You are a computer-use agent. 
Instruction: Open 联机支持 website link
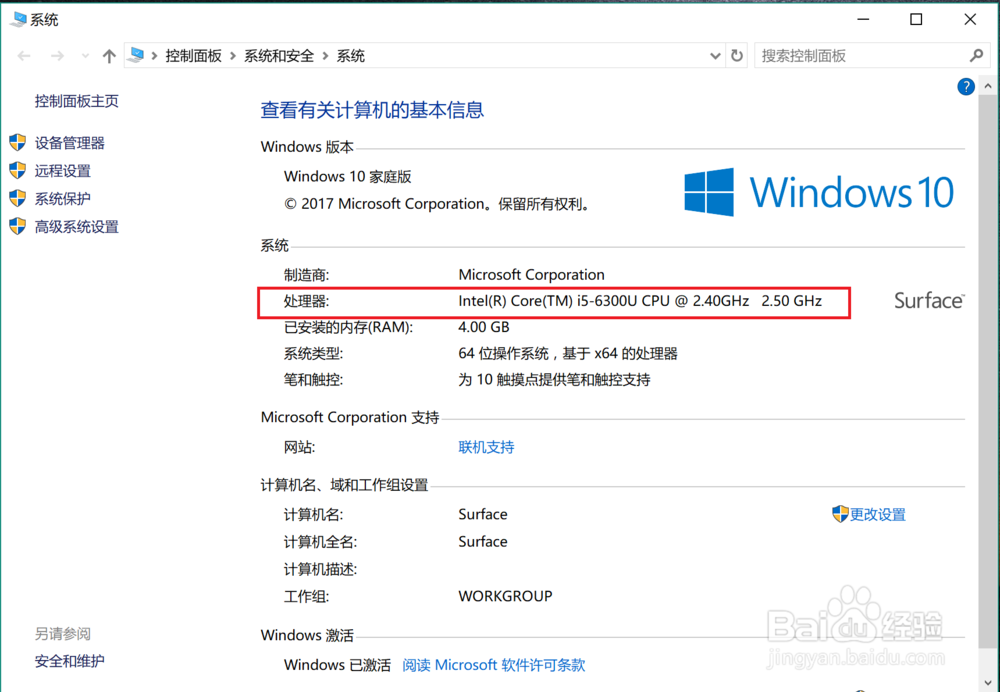point(486,447)
